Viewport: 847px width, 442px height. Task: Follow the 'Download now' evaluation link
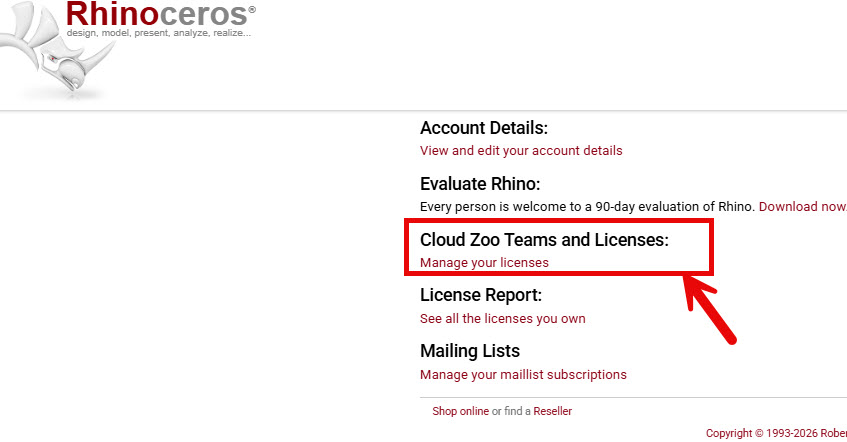click(x=802, y=206)
